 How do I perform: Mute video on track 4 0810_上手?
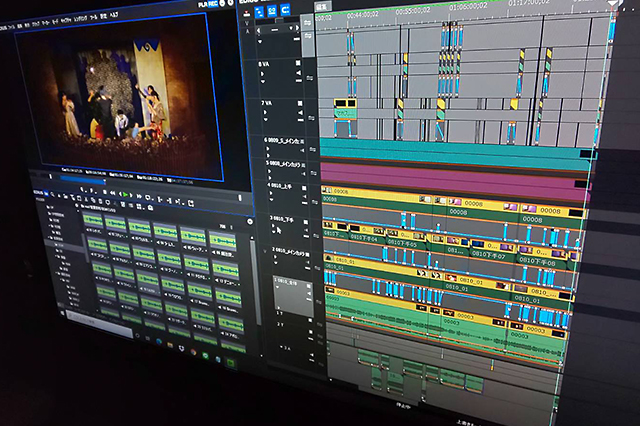click(x=304, y=188)
